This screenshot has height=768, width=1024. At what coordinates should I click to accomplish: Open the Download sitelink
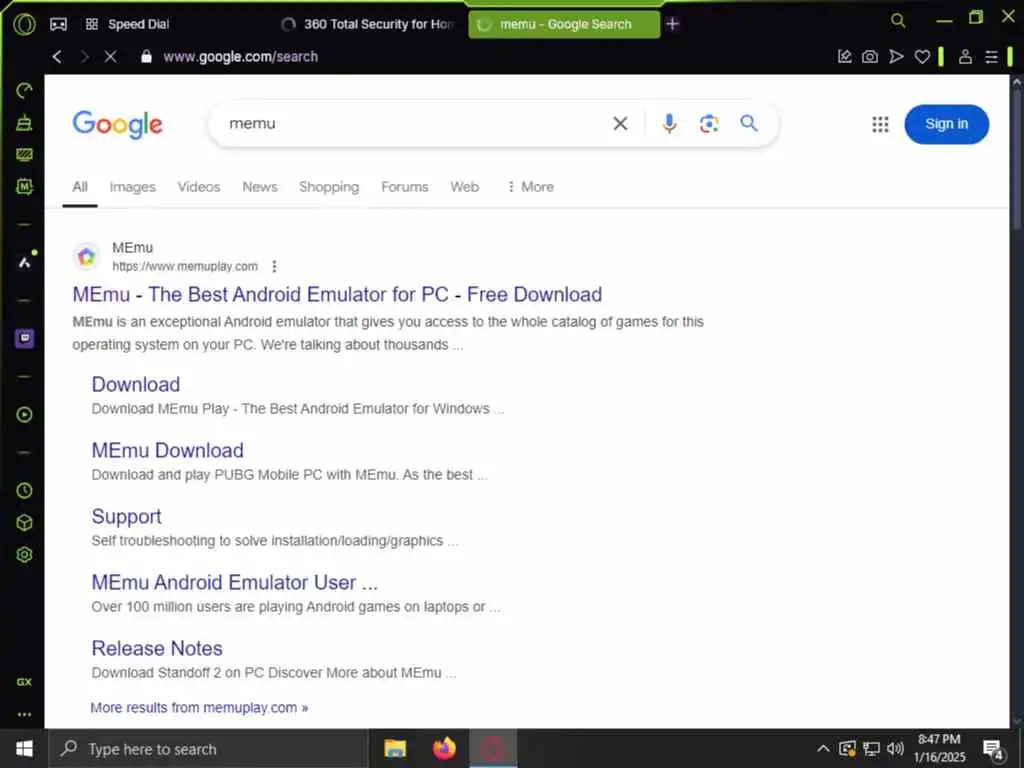136,384
